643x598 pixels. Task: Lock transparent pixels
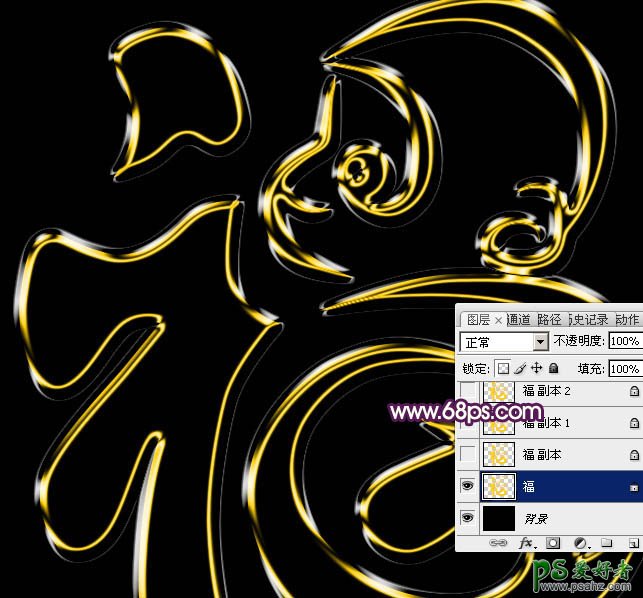point(504,368)
